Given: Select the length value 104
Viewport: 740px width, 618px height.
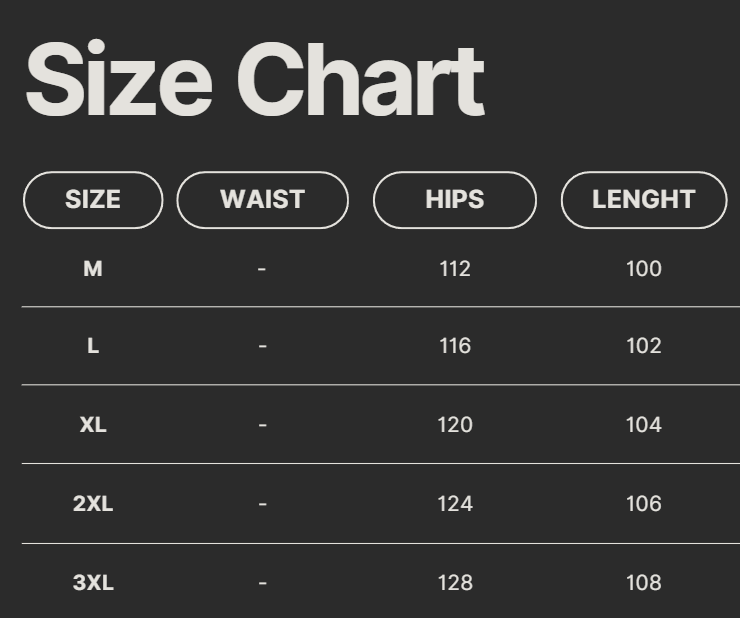Looking at the screenshot, I should 643,425.
